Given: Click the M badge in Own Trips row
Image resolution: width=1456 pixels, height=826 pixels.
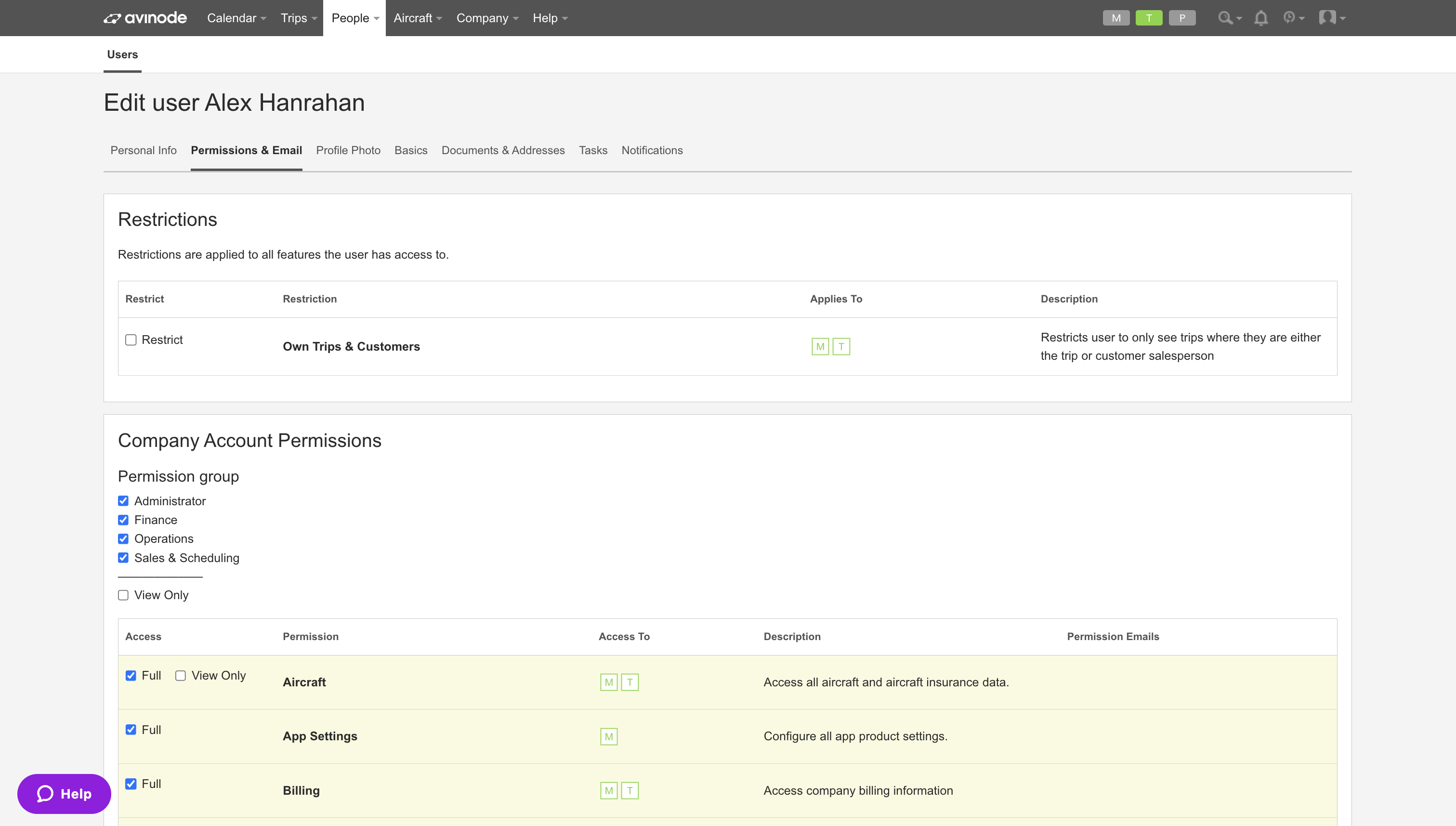Looking at the screenshot, I should pyautogui.click(x=820, y=347).
